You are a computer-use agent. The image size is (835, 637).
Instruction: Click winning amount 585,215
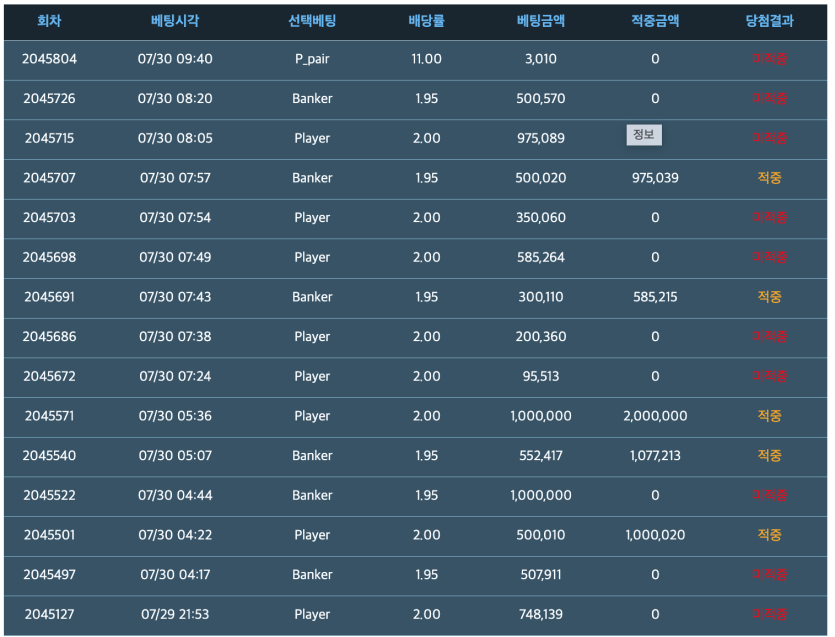tap(655, 297)
